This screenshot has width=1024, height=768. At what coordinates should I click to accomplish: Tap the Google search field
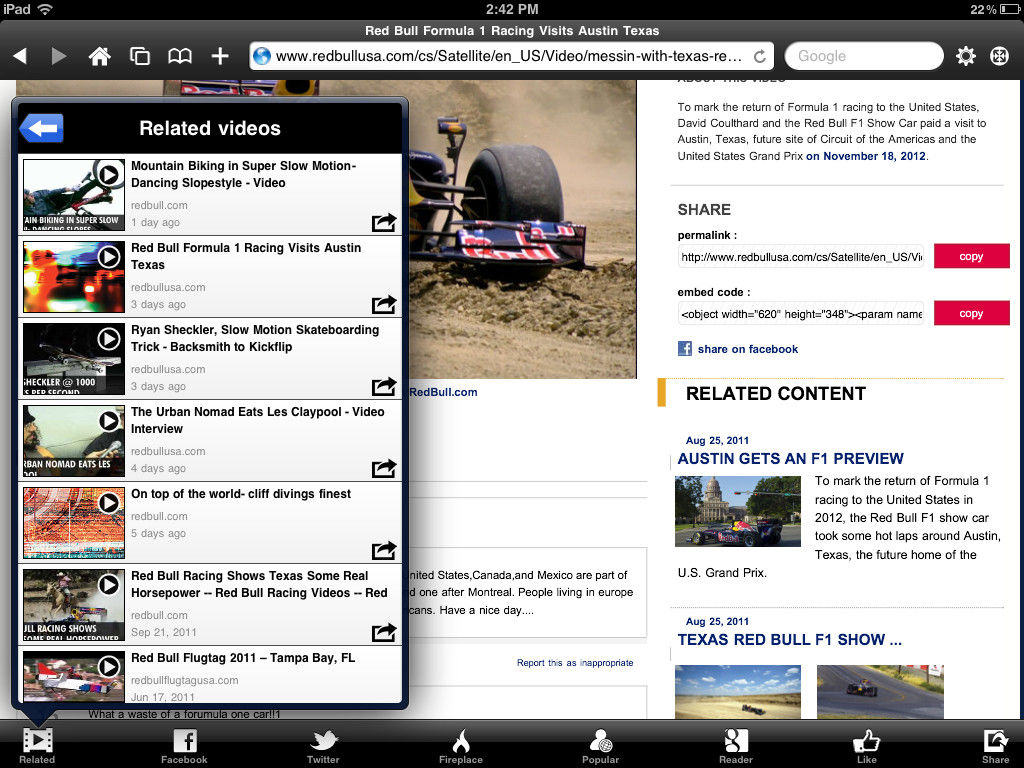863,56
